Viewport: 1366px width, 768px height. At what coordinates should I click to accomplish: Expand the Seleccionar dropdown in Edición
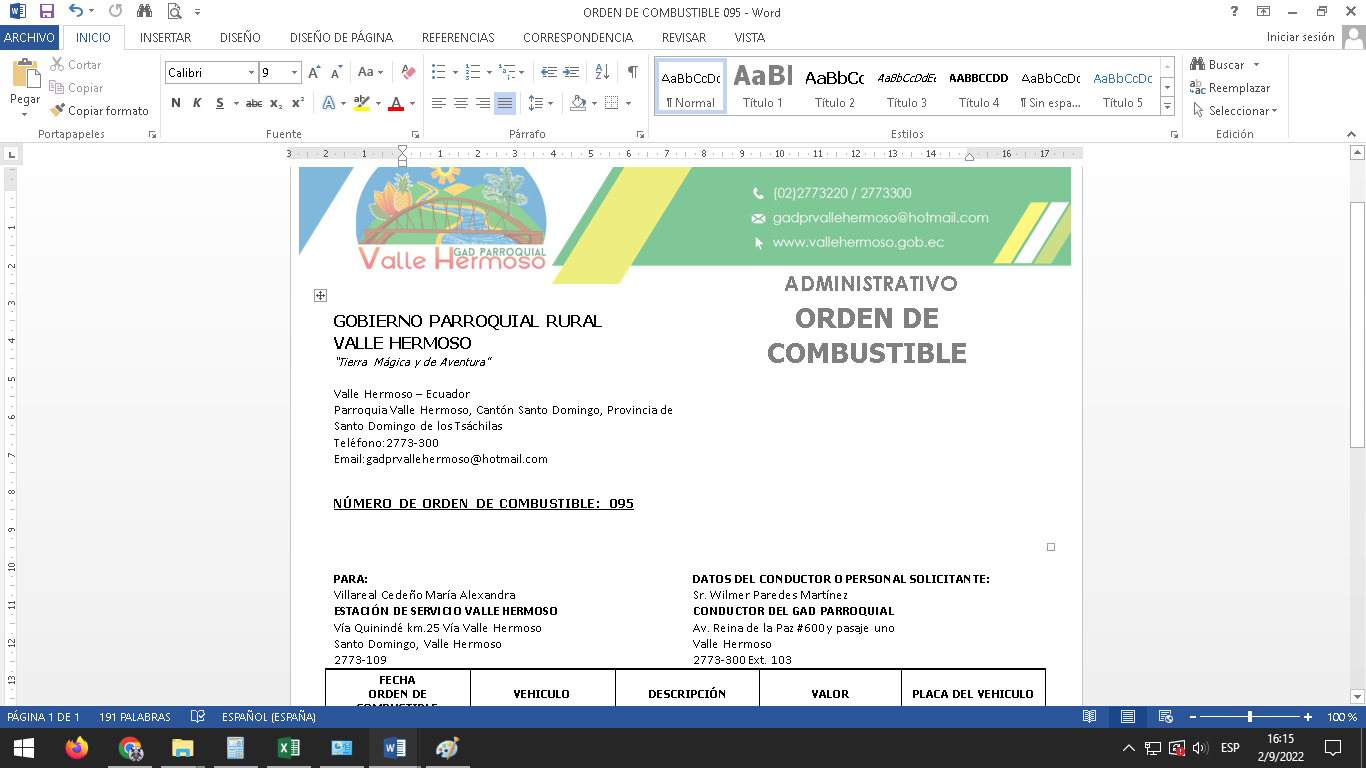tap(1236, 111)
